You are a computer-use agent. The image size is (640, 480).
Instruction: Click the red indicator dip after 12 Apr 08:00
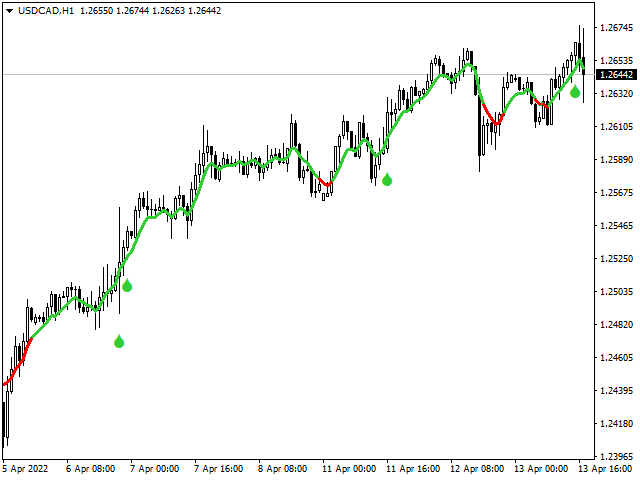point(493,116)
